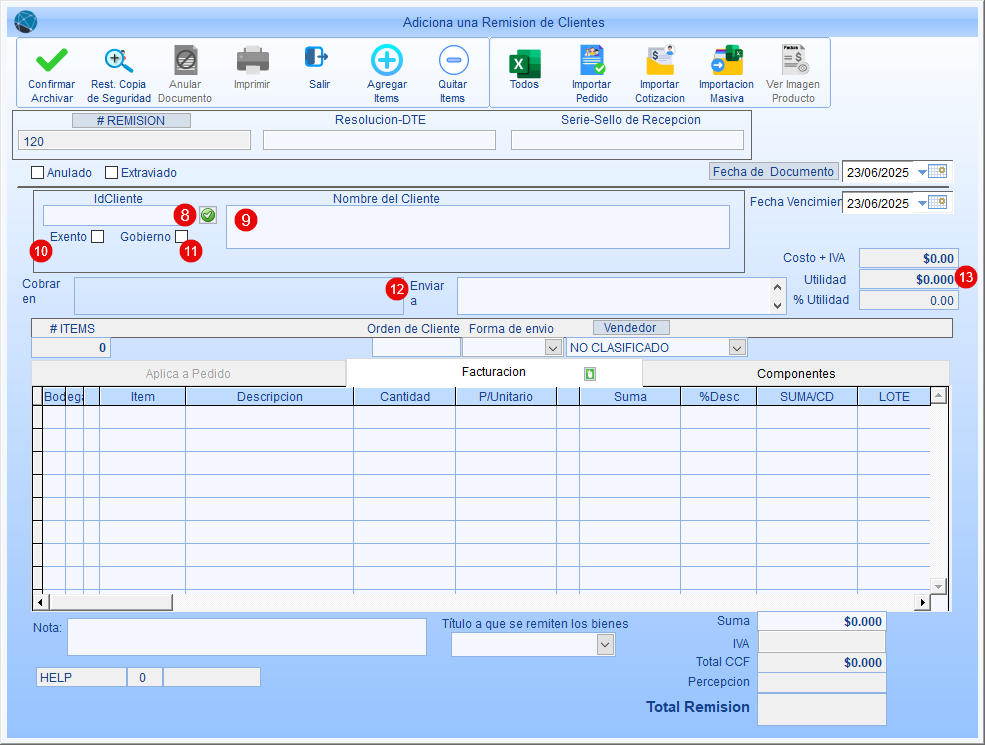Click the Confirmar Archivar green checkmark icon

click(x=51, y=60)
